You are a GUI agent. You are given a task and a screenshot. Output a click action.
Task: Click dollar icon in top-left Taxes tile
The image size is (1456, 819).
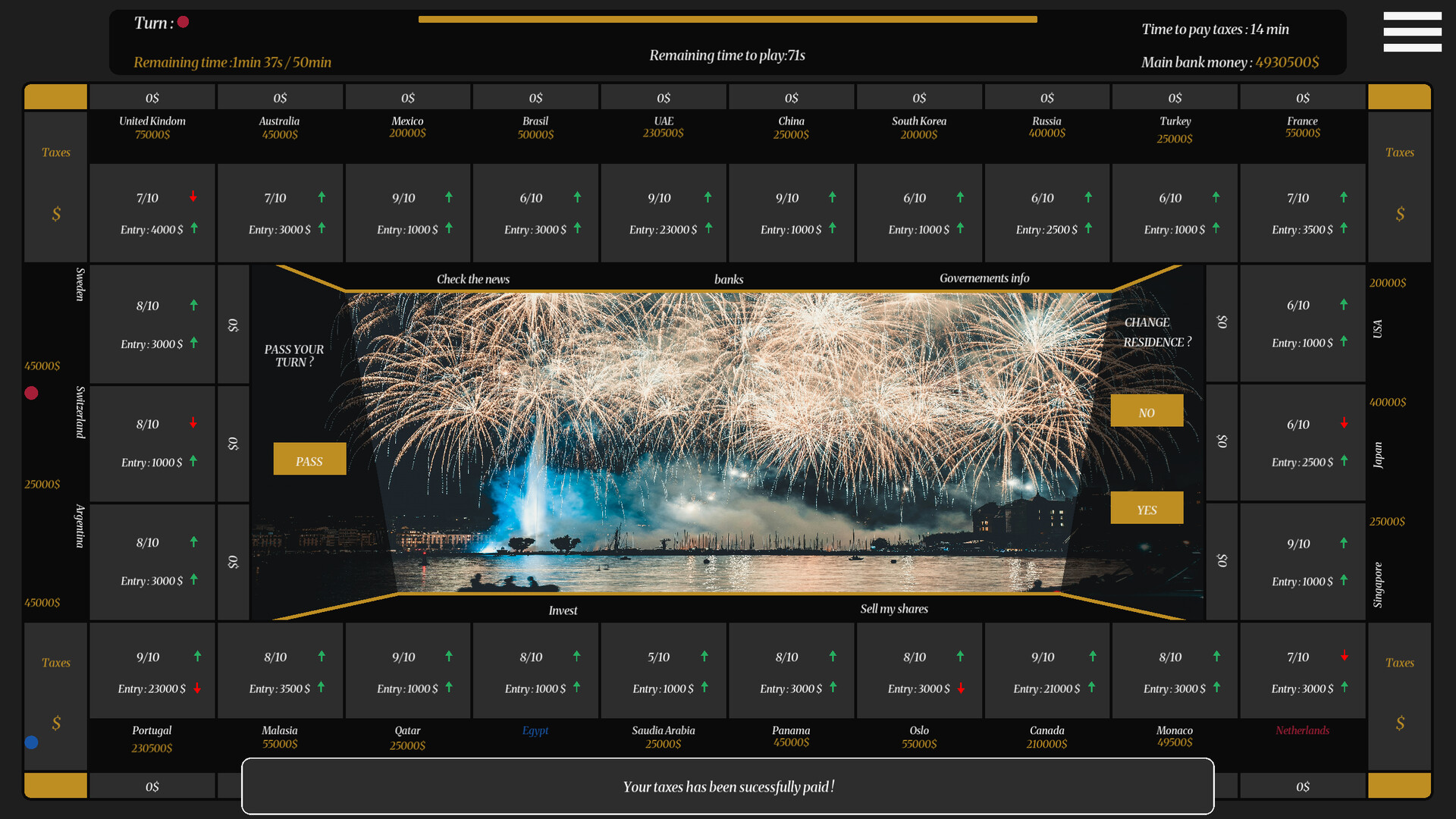coord(56,215)
